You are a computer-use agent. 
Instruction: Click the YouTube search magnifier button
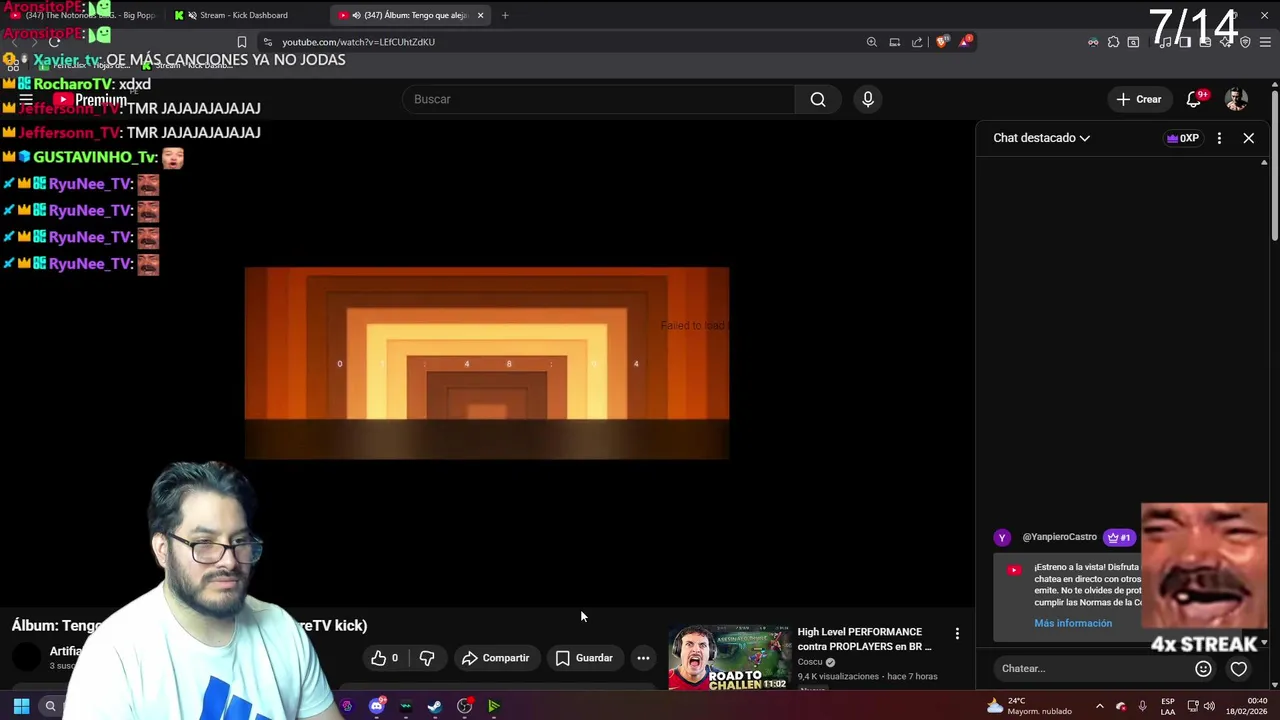[x=818, y=99]
